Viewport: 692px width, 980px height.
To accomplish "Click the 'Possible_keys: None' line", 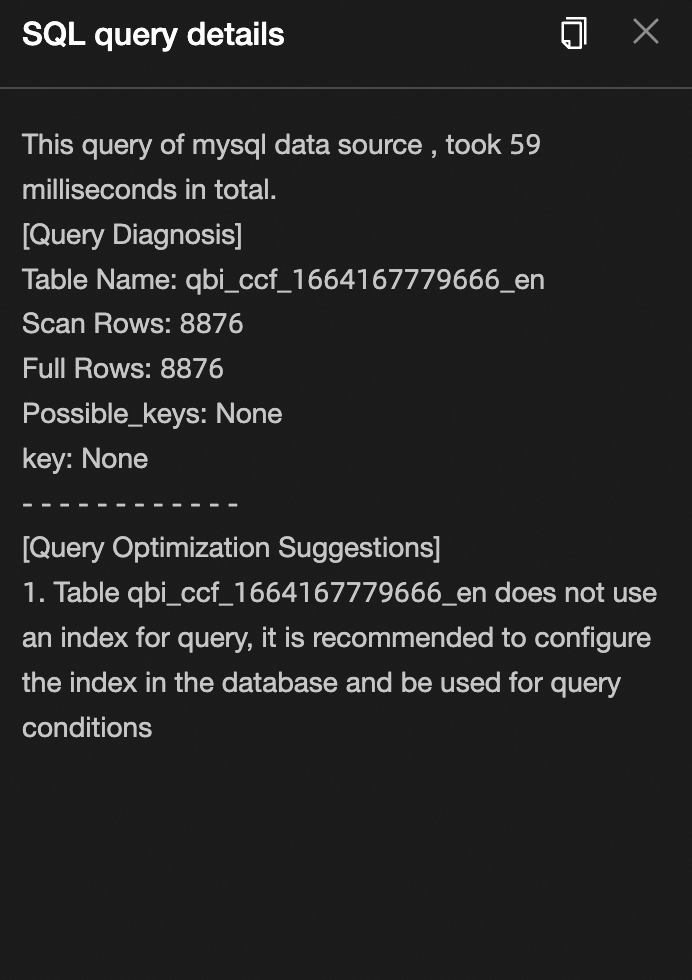I will (x=152, y=414).
